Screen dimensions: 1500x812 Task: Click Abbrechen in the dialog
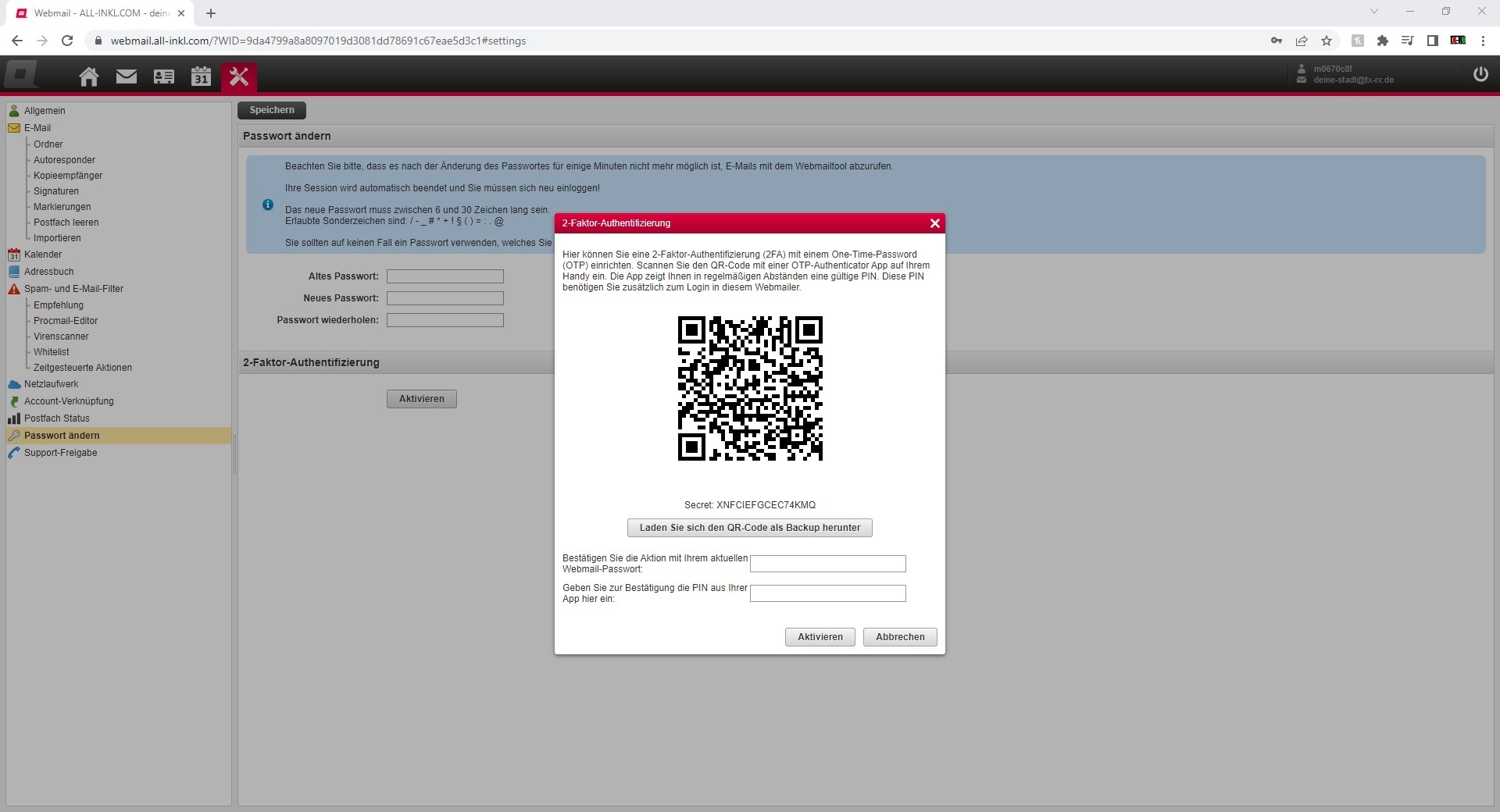pyautogui.click(x=900, y=637)
